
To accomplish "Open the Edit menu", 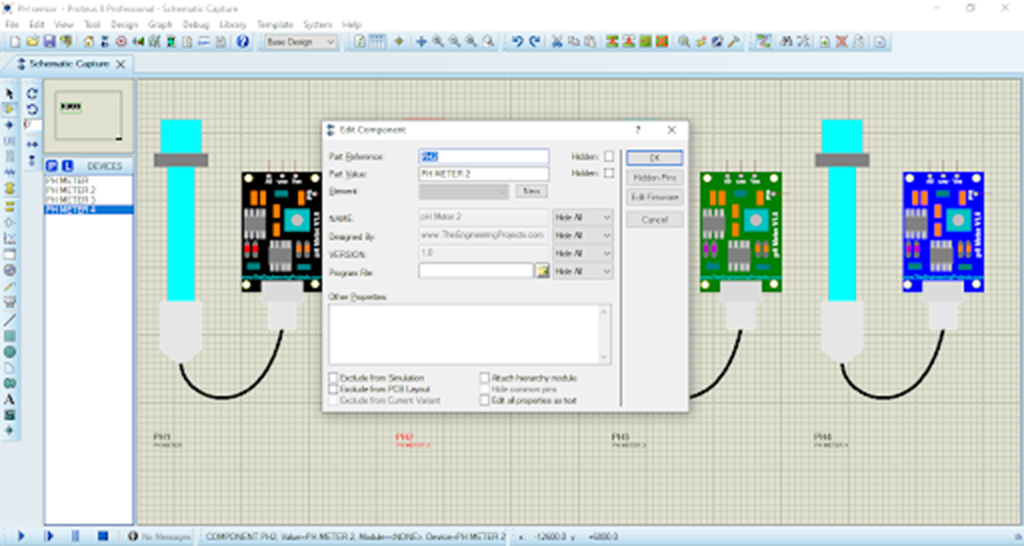I will [37, 24].
